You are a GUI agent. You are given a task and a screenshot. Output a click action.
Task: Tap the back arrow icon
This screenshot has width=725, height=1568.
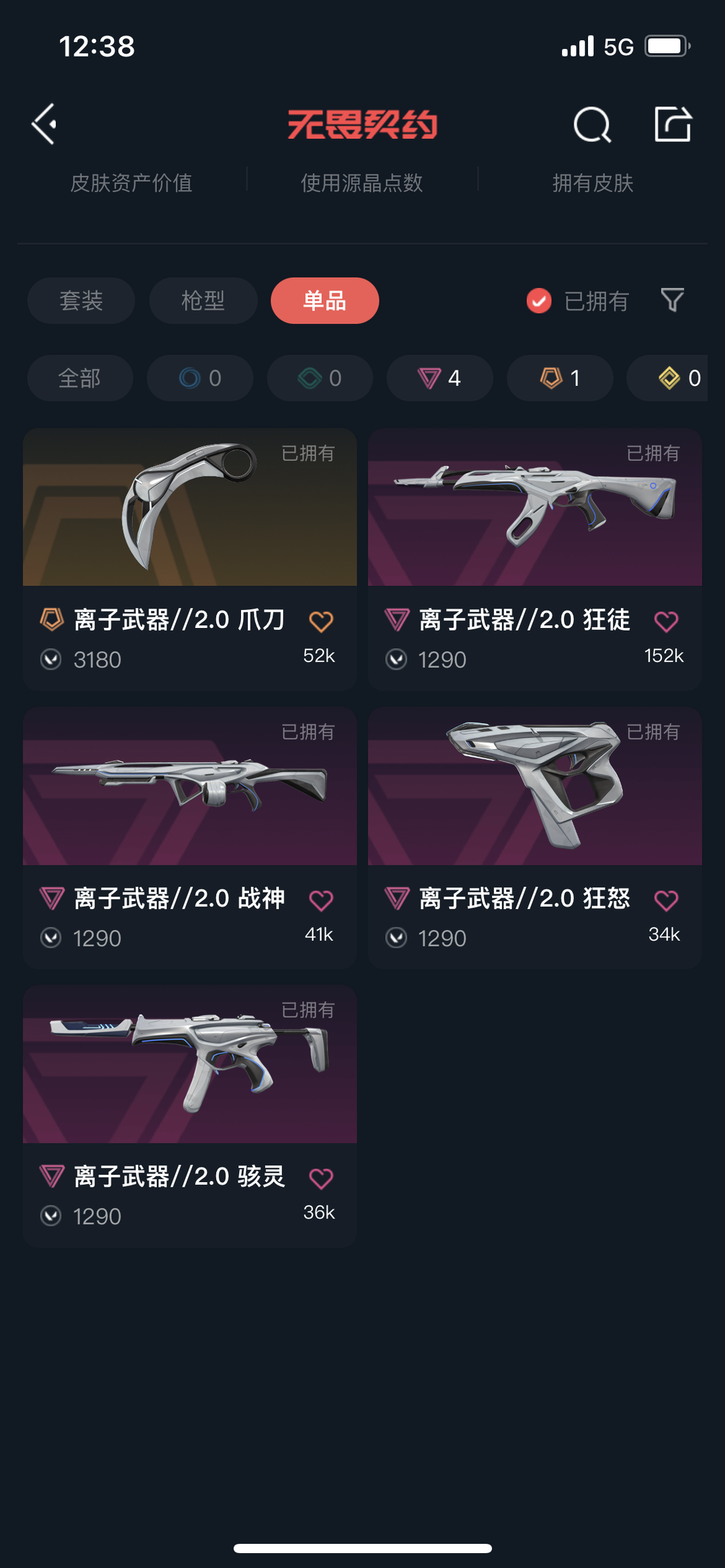44,124
